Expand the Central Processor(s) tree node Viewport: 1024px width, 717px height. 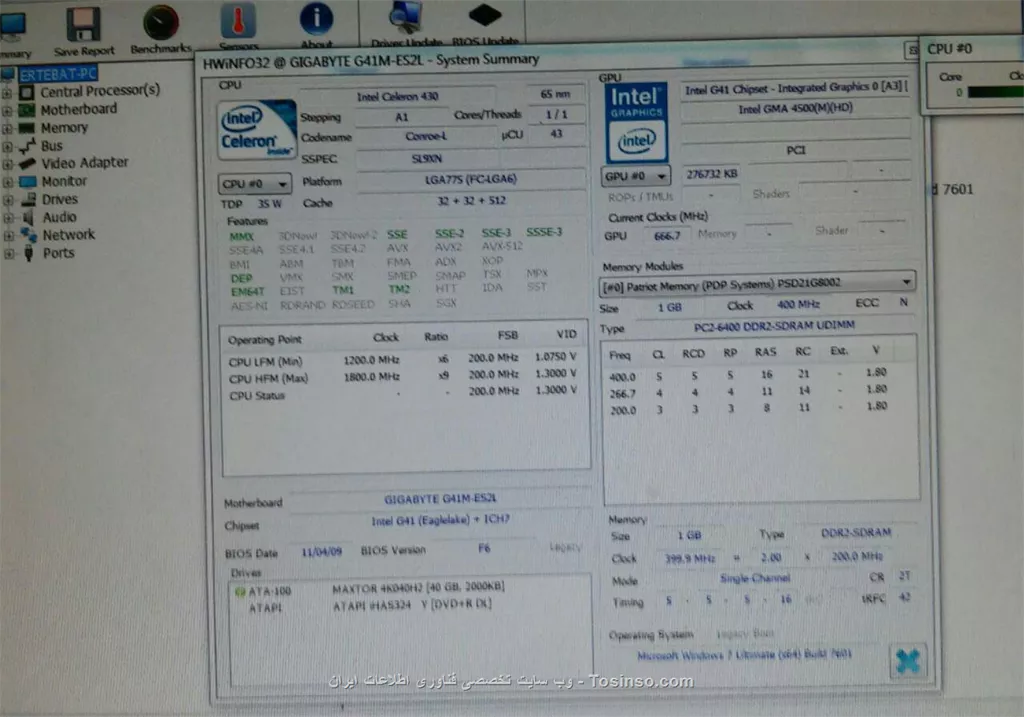coord(7,93)
